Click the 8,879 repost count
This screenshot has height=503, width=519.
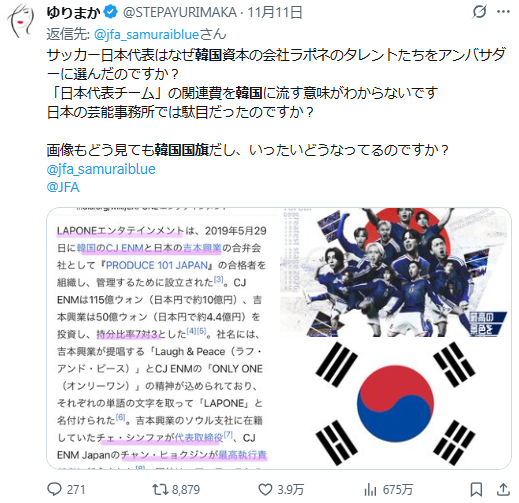186,490
